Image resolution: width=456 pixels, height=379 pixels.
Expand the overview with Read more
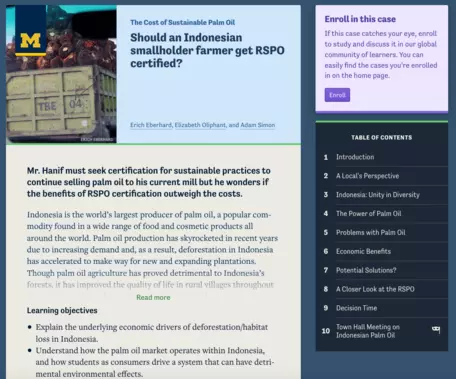[x=153, y=297]
